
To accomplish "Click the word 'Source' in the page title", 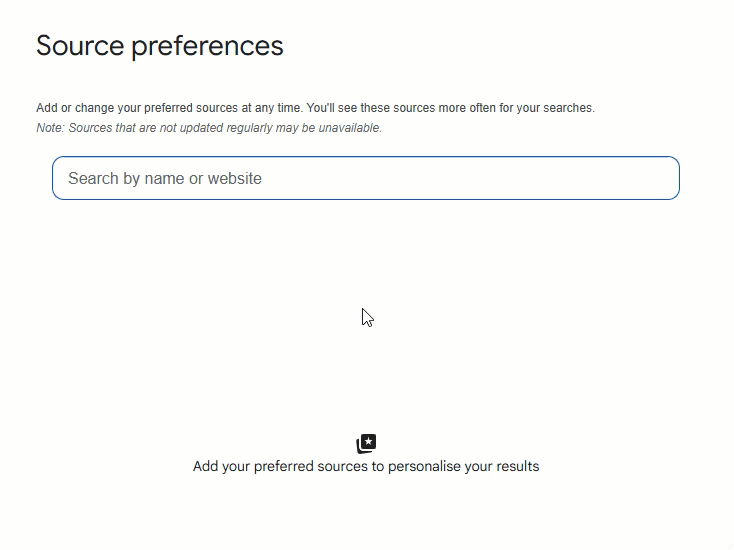I will 80,46.
